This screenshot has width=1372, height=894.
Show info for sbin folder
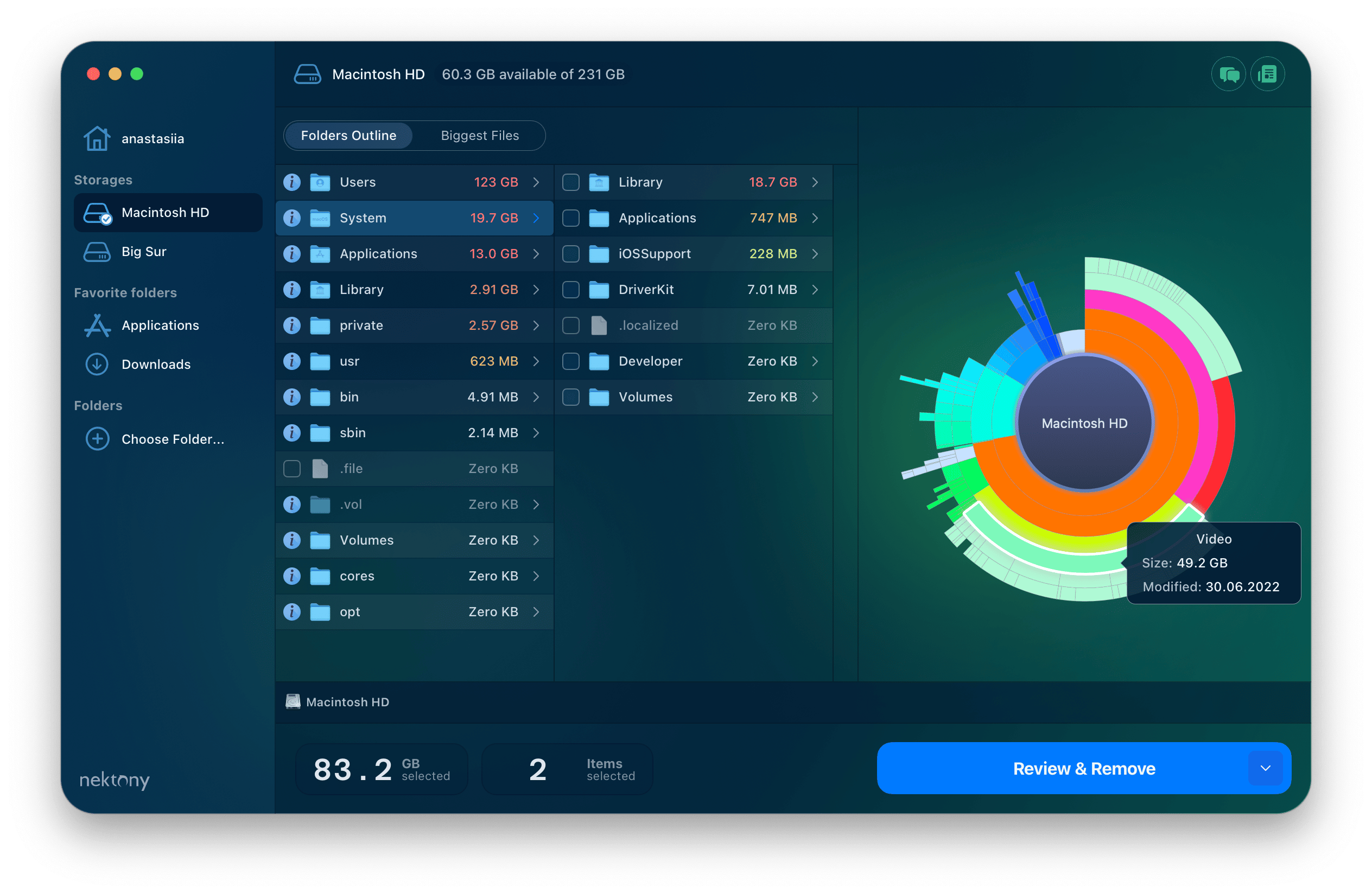coord(291,432)
